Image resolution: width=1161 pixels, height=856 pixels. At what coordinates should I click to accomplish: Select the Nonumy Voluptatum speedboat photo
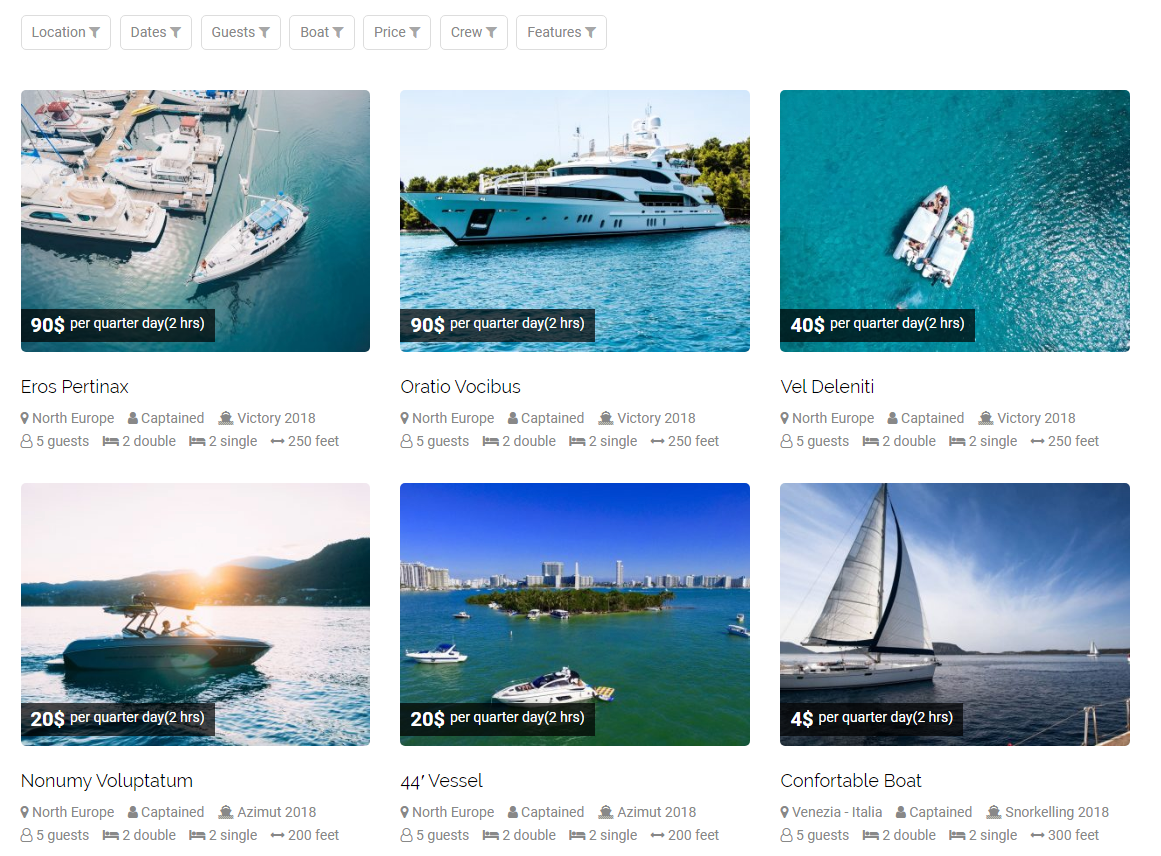coord(195,614)
